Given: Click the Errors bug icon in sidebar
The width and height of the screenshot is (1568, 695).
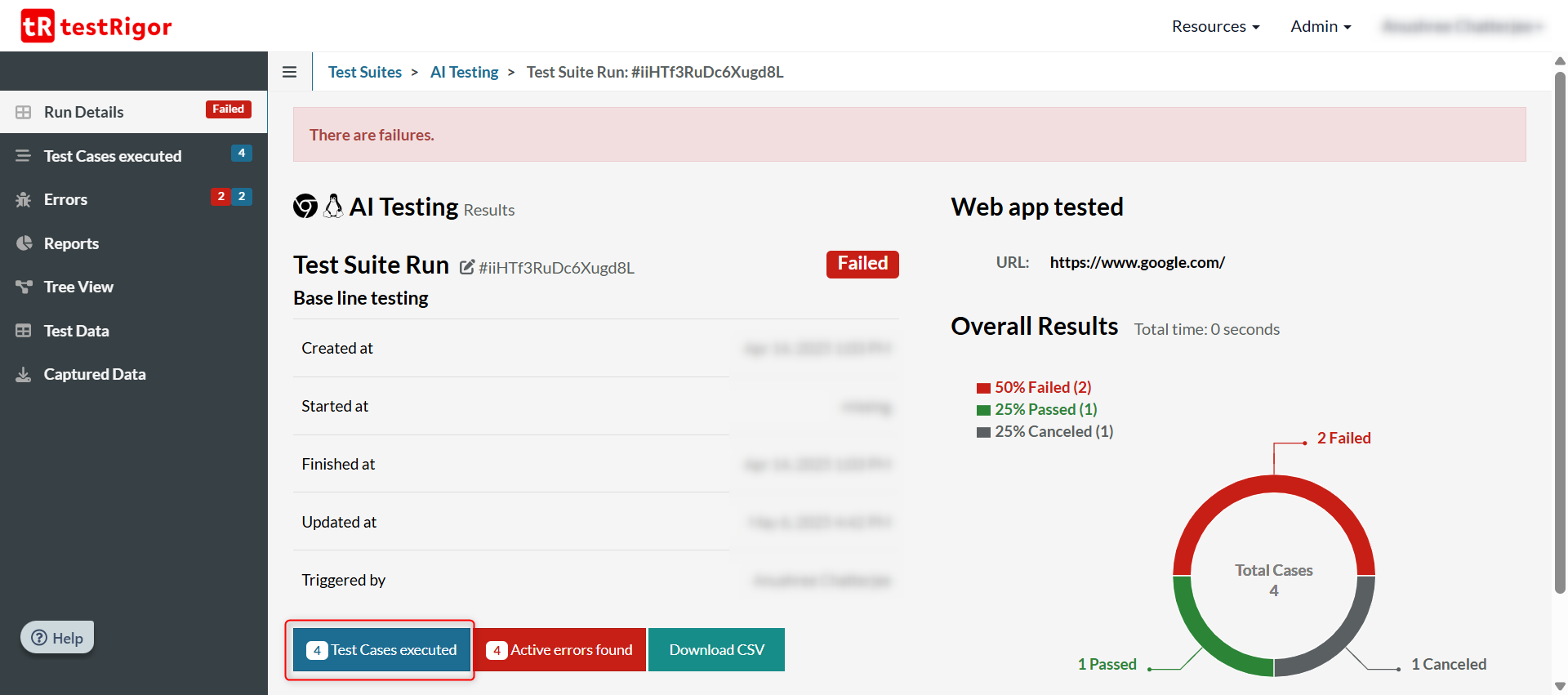Looking at the screenshot, I should tap(24, 199).
